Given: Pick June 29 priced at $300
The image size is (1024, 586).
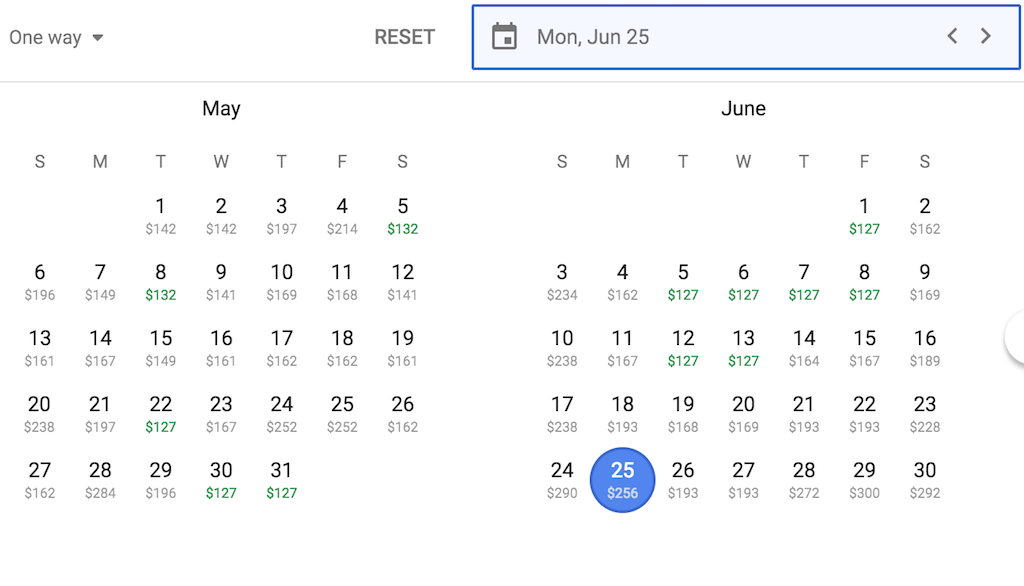Looking at the screenshot, I should click(x=864, y=480).
